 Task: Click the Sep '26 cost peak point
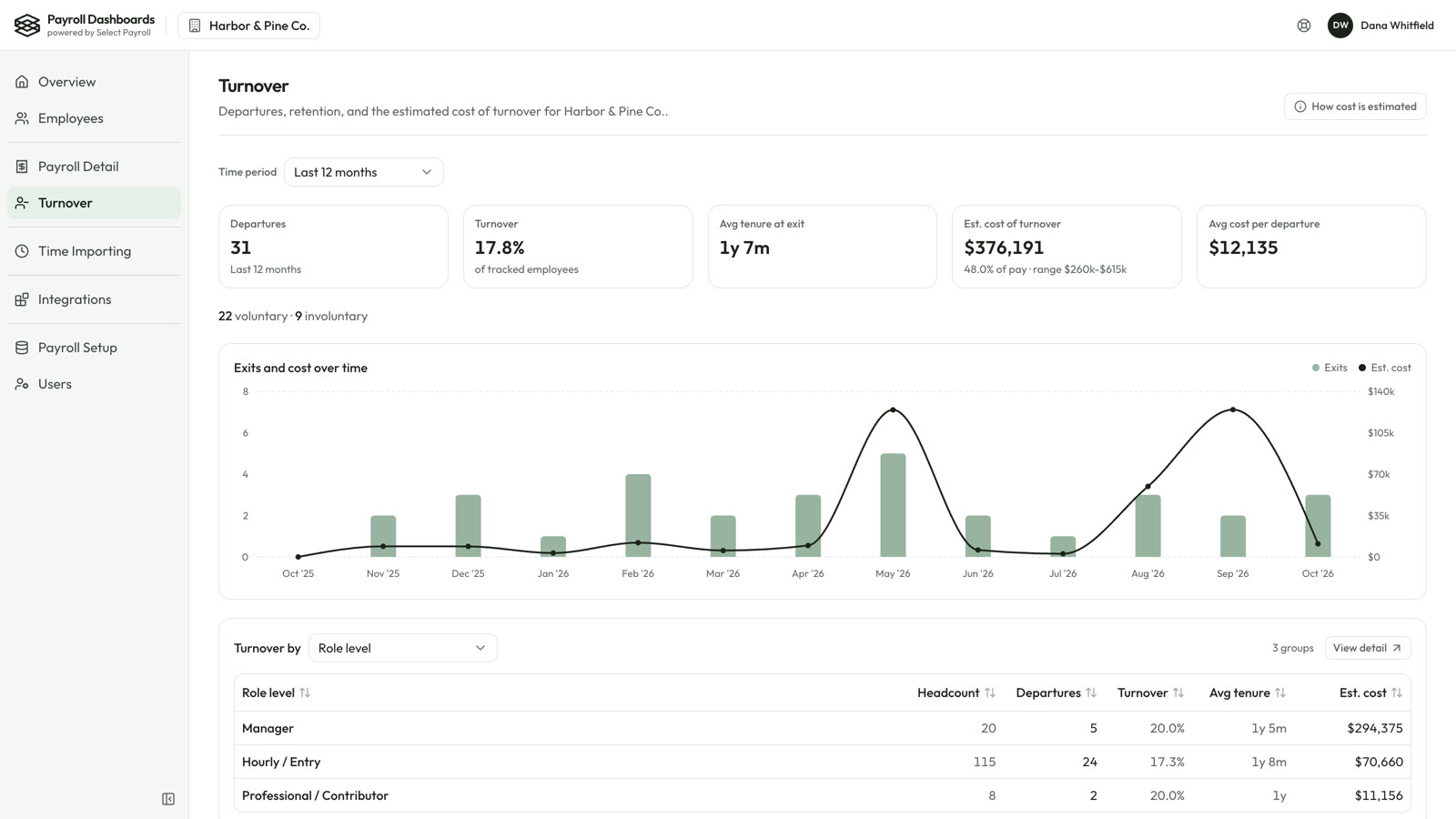pyautogui.click(x=1233, y=409)
